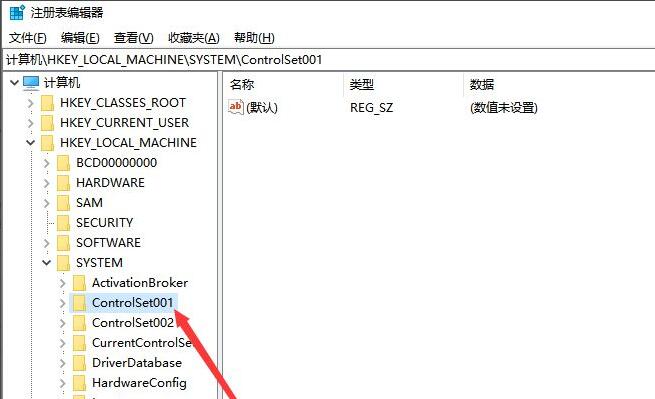Image resolution: width=655 pixels, height=399 pixels.
Task: Expand the SOFTWARE key arrow
Action: pyautogui.click(x=46, y=243)
